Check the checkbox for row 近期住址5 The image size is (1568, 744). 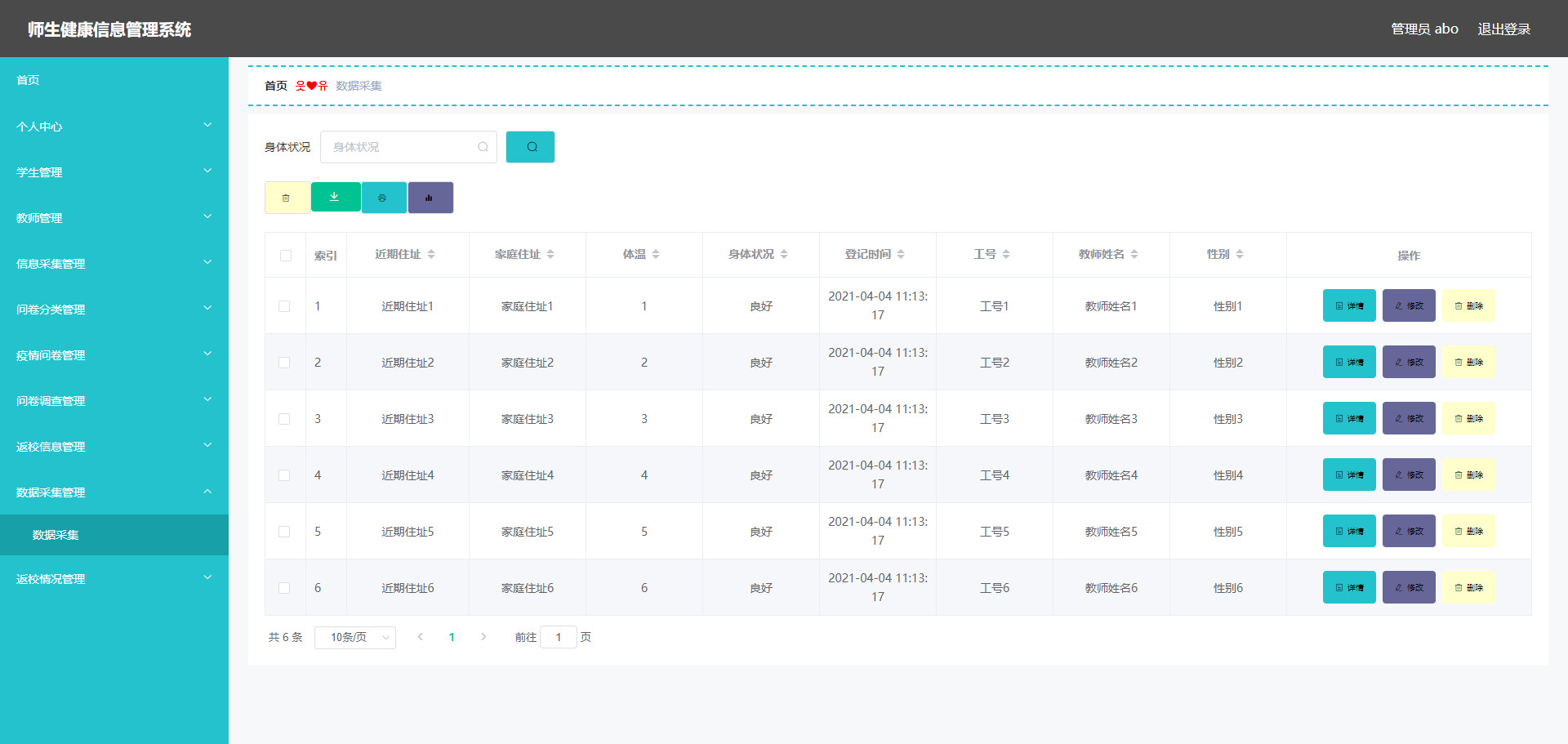[284, 532]
